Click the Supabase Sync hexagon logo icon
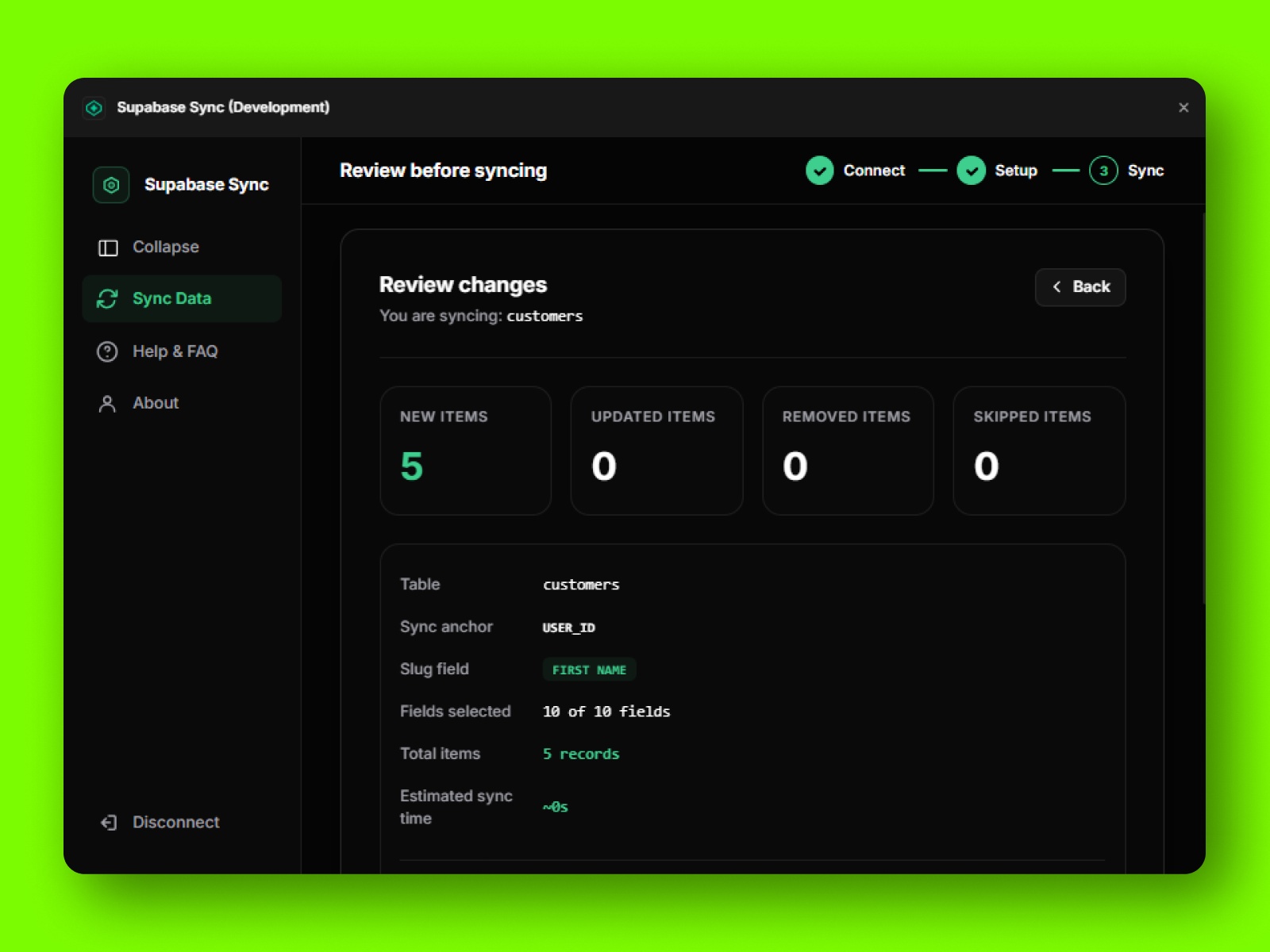The width and height of the screenshot is (1270, 952). (x=110, y=184)
